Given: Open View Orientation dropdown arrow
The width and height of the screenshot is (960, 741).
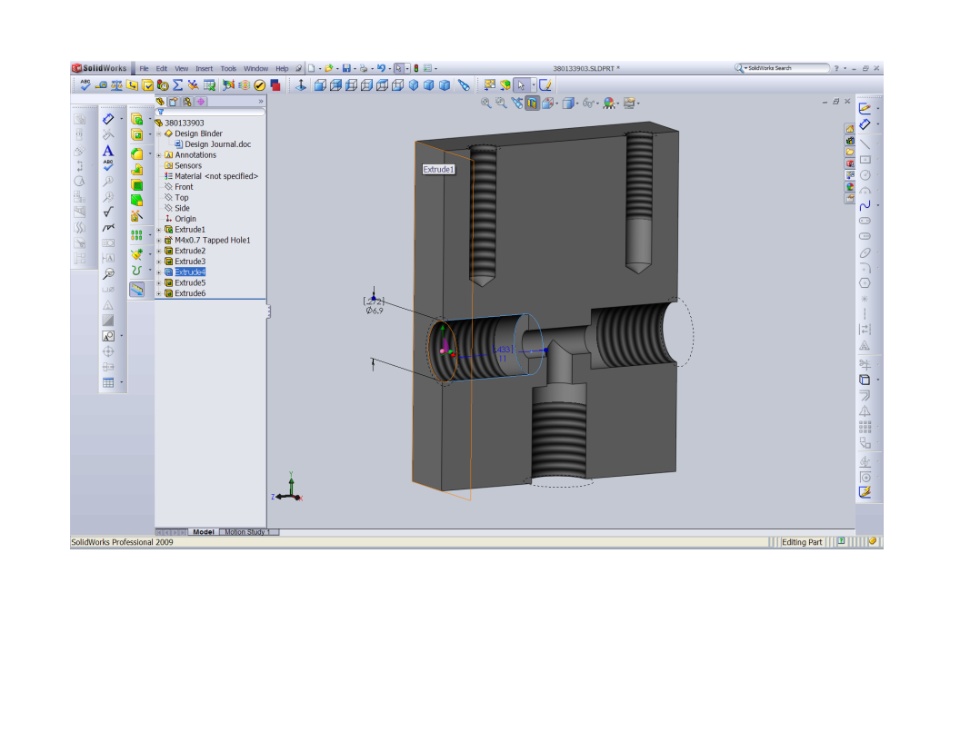Looking at the screenshot, I should [x=557, y=103].
